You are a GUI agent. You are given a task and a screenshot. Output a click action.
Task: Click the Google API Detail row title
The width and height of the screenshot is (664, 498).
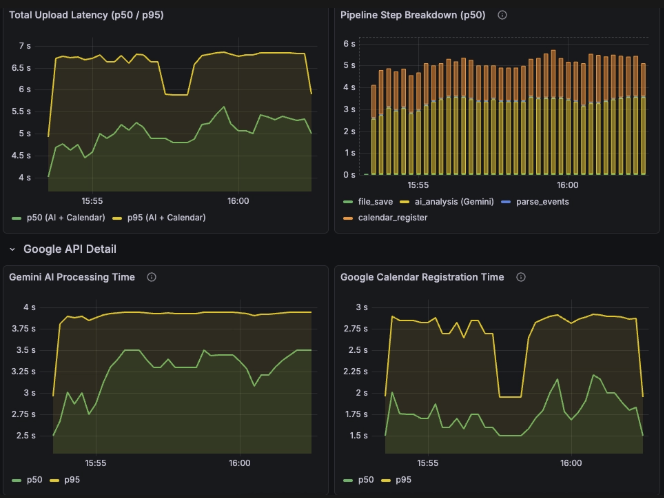(70, 248)
